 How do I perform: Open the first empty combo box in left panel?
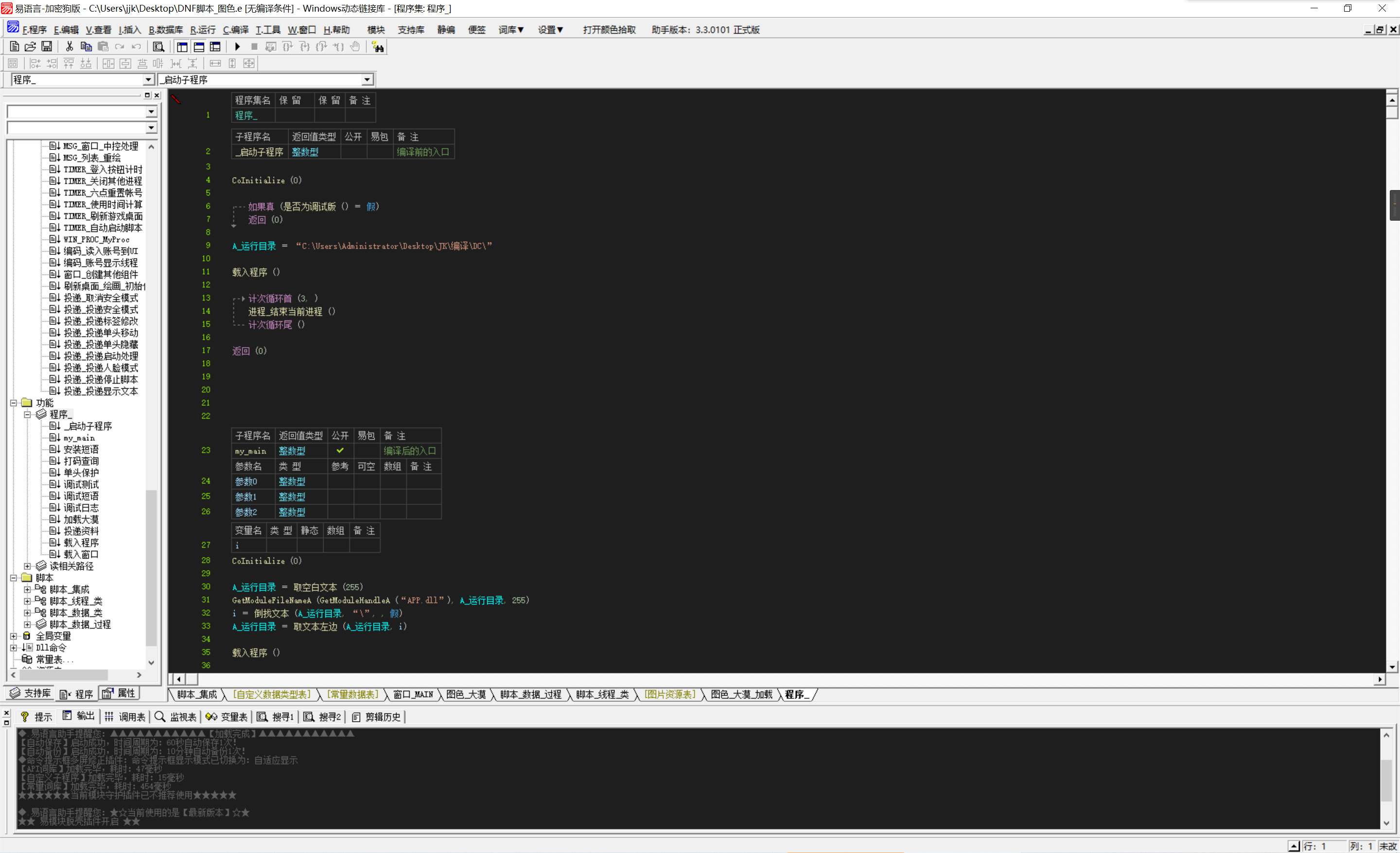pyautogui.click(x=151, y=111)
